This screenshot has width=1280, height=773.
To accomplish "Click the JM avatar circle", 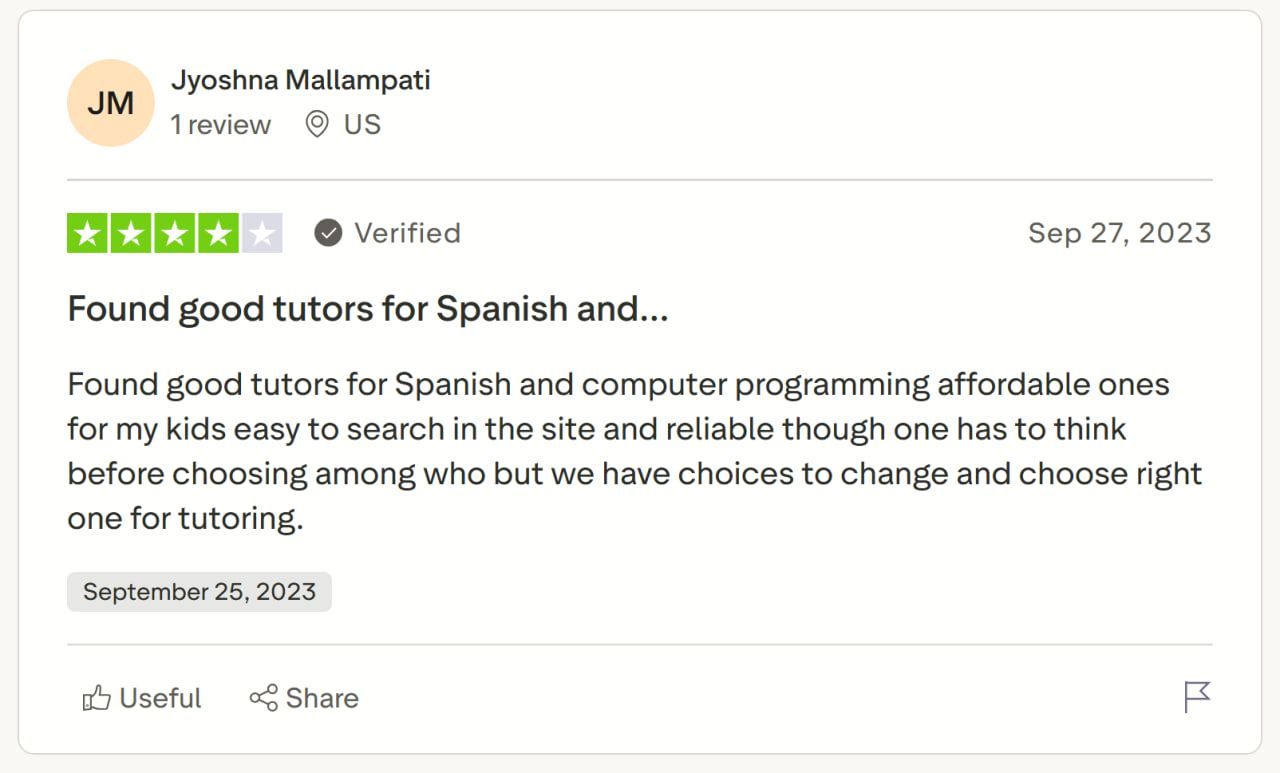I will (110, 102).
